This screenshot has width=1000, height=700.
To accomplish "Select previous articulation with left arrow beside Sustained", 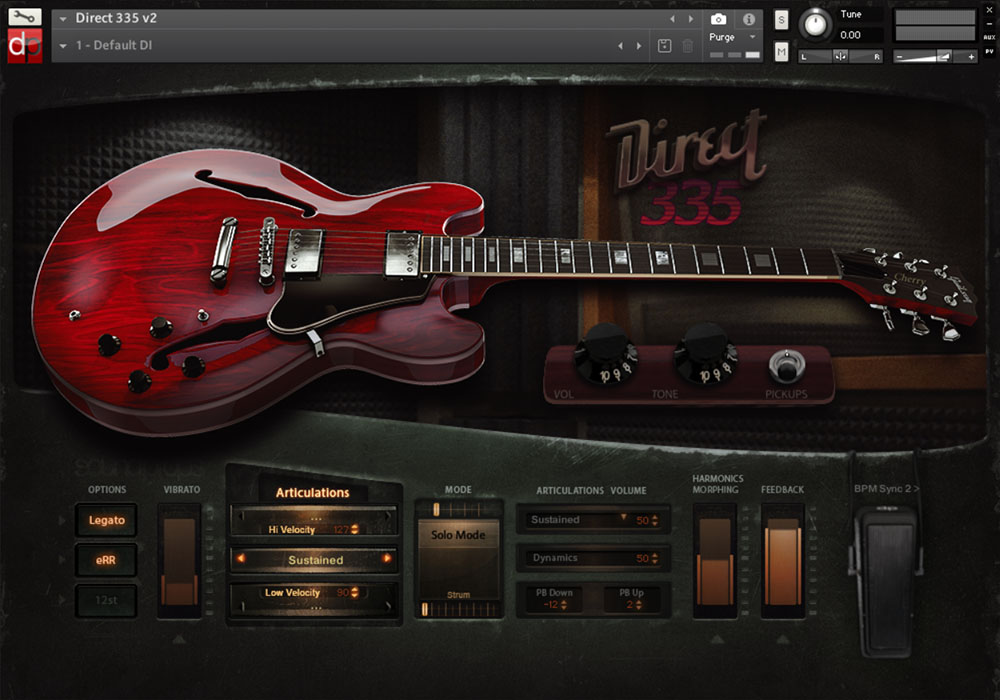I will pyautogui.click(x=241, y=558).
